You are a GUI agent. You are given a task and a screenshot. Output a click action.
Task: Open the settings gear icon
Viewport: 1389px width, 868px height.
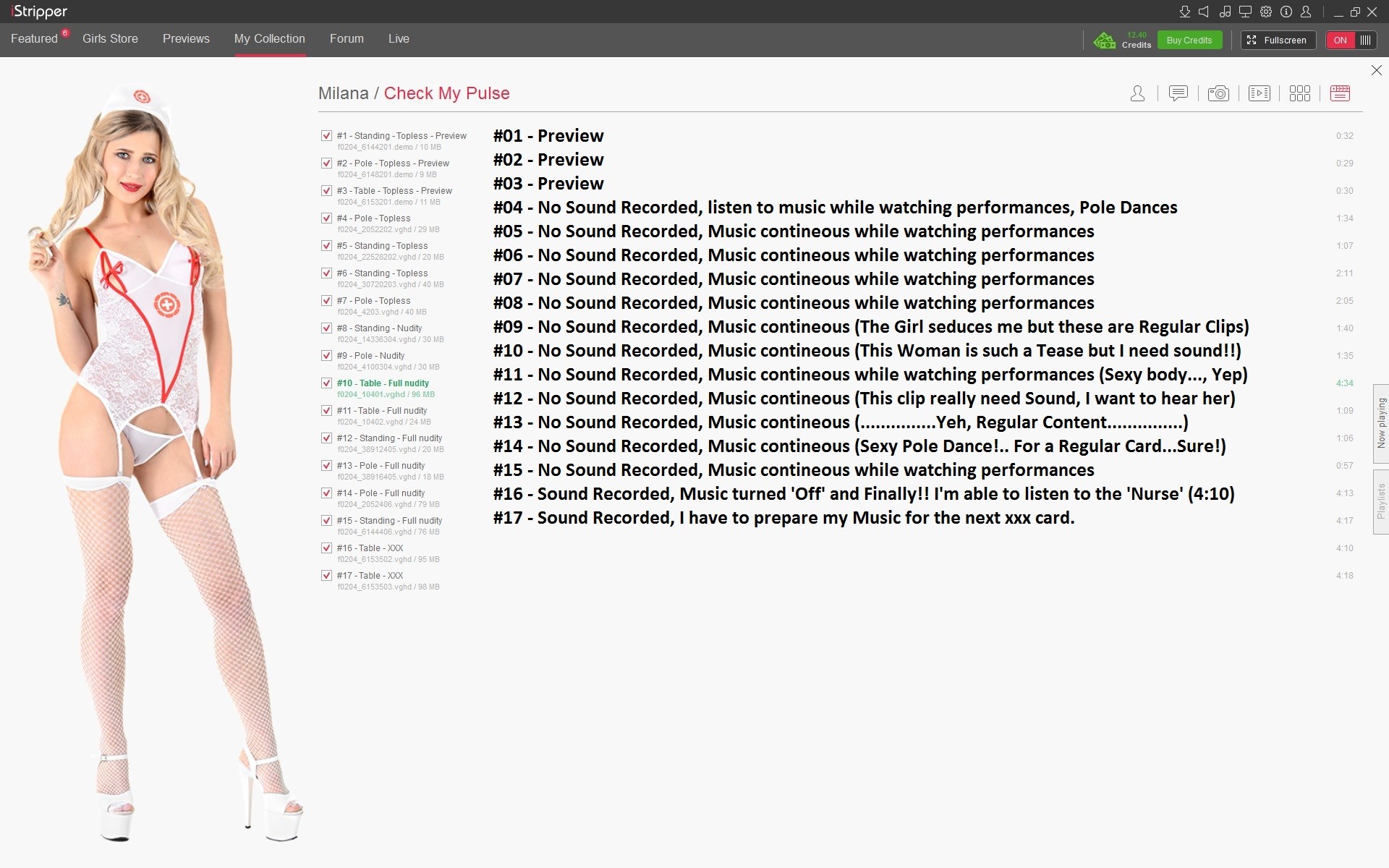point(1266,12)
